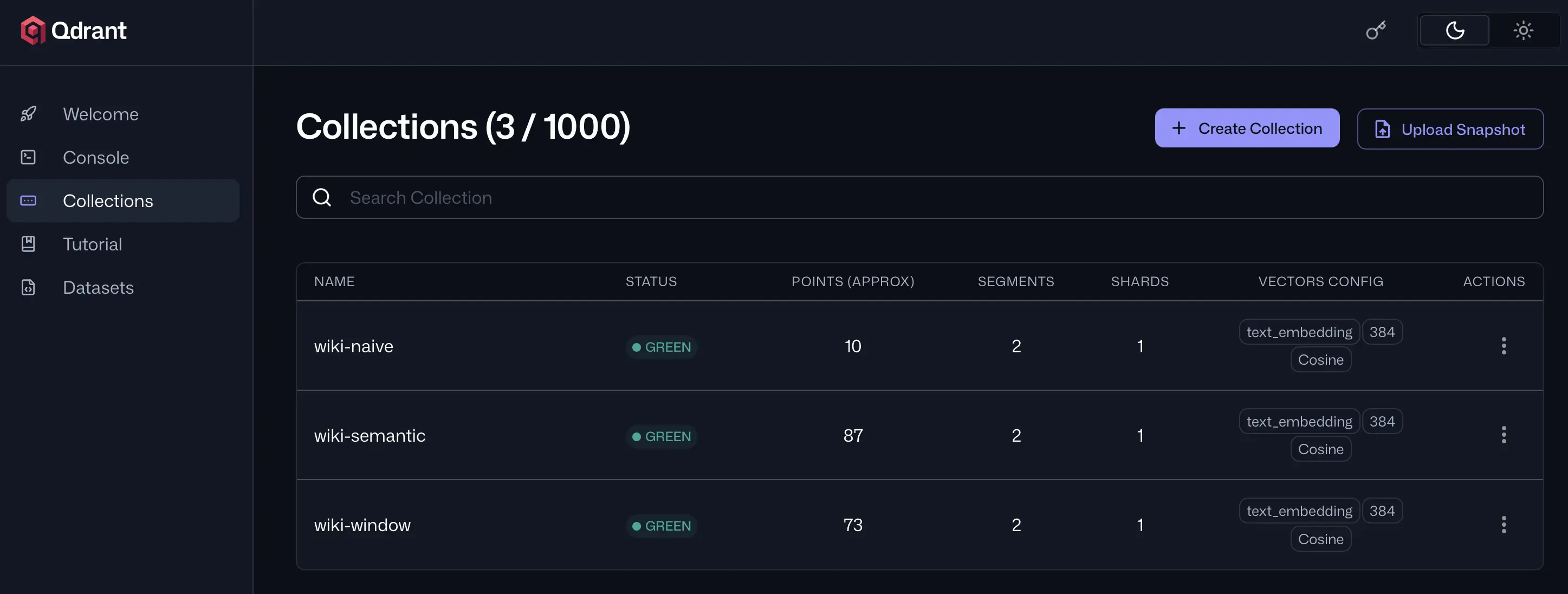Open the wiki-semantic collection
The width and height of the screenshot is (1568, 594).
click(370, 436)
